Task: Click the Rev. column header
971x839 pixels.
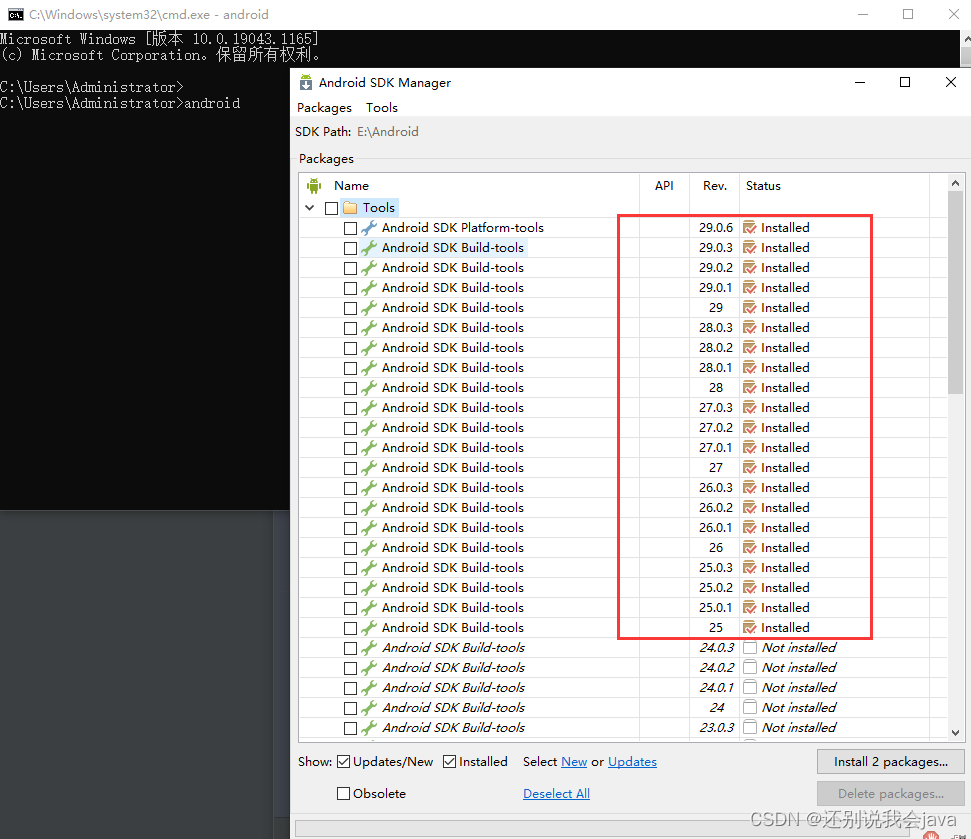Action: pyautogui.click(x=715, y=186)
